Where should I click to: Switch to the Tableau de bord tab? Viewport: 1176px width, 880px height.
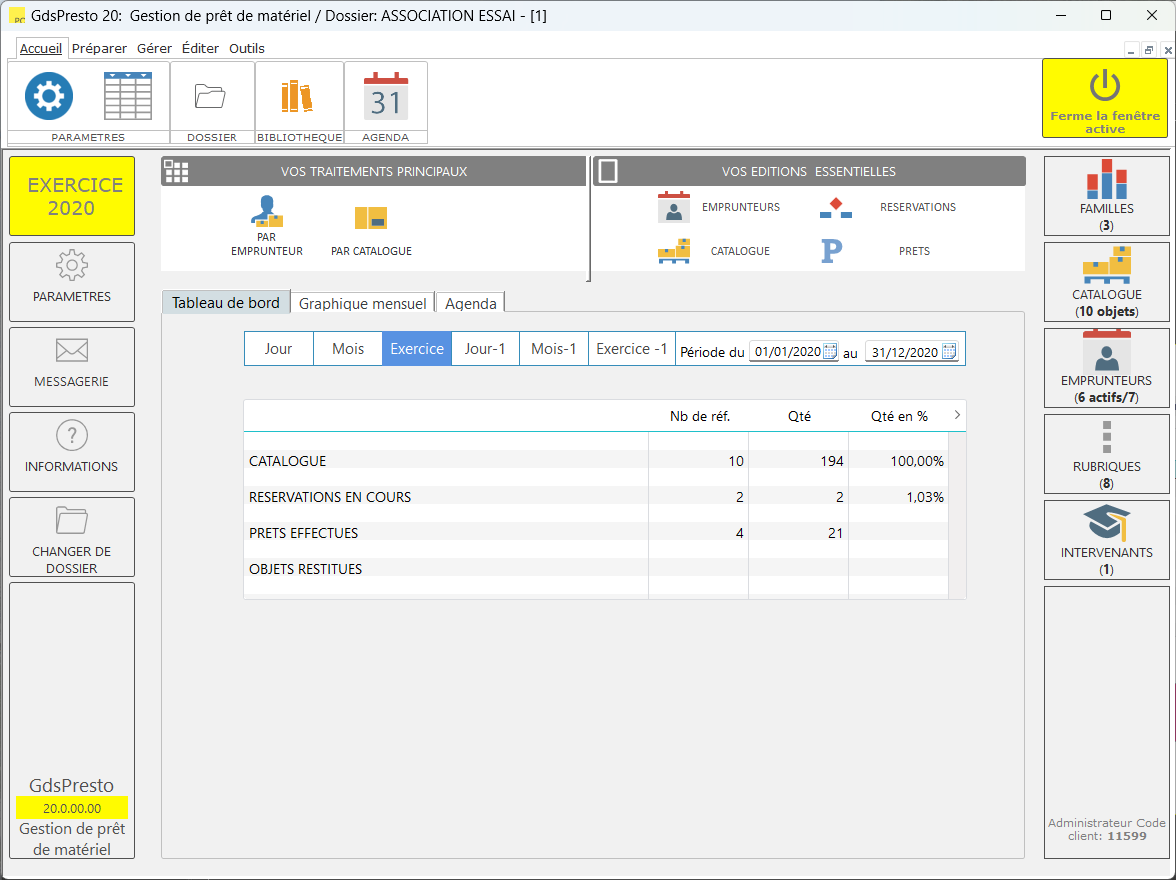(226, 302)
